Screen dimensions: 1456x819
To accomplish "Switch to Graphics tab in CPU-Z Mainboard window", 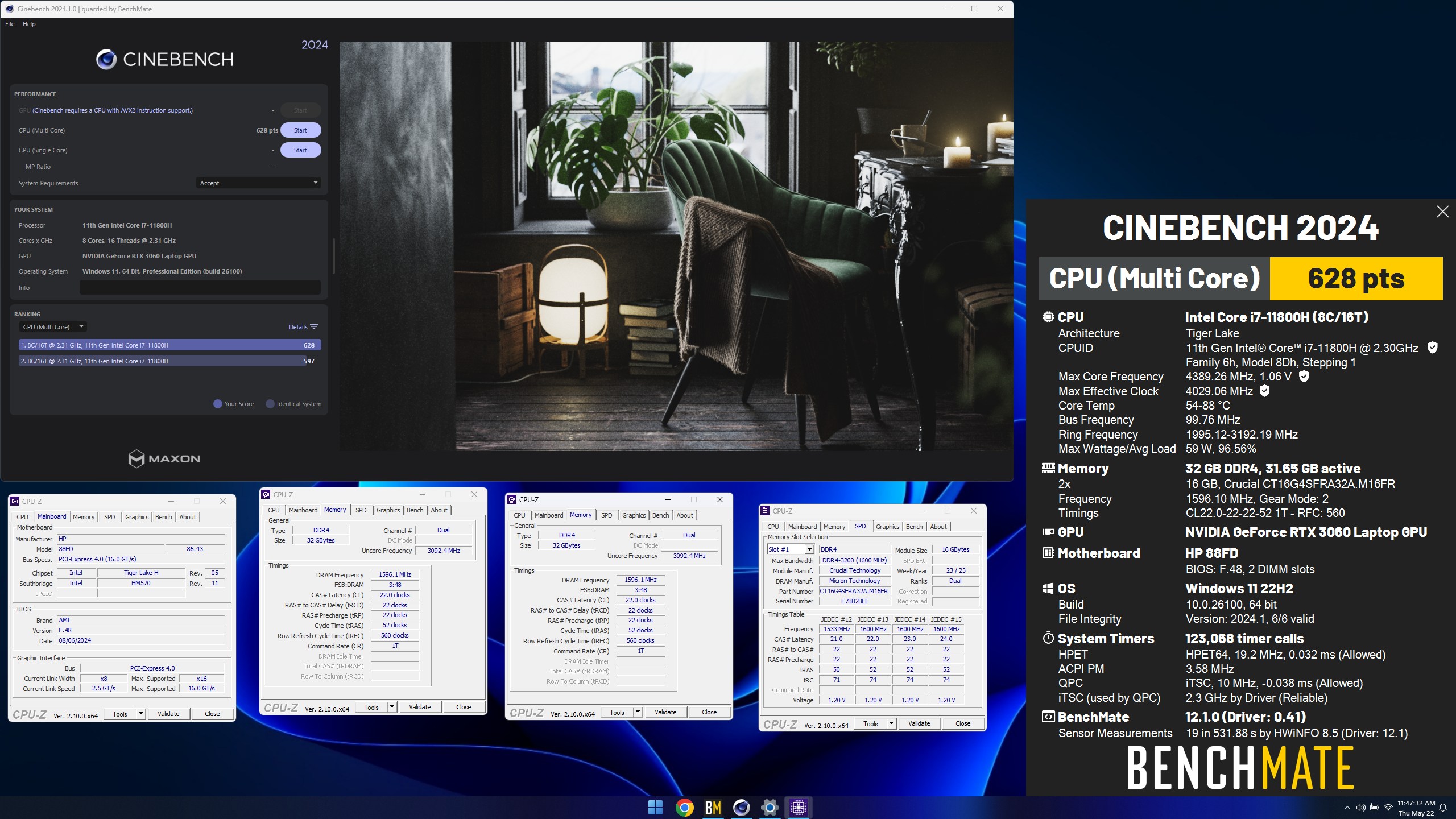I will [136, 517].
